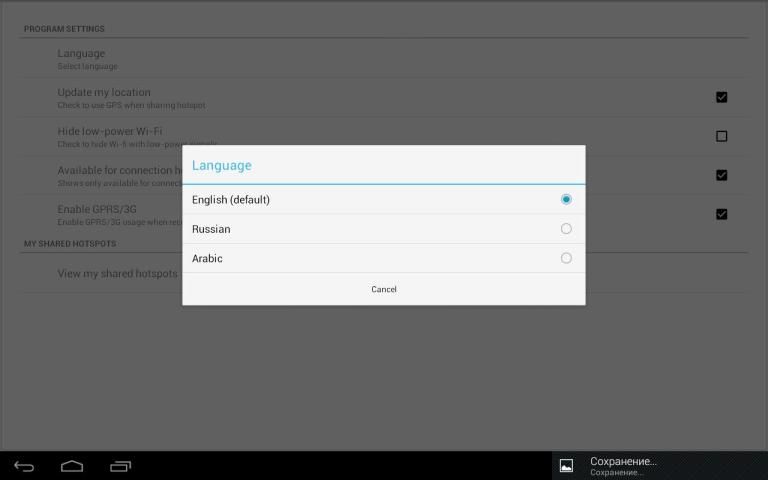Tap the Enable GPRS/3G setting label
Image resolution: width=768 pixels, height=480 pixels.
(98, 209)
